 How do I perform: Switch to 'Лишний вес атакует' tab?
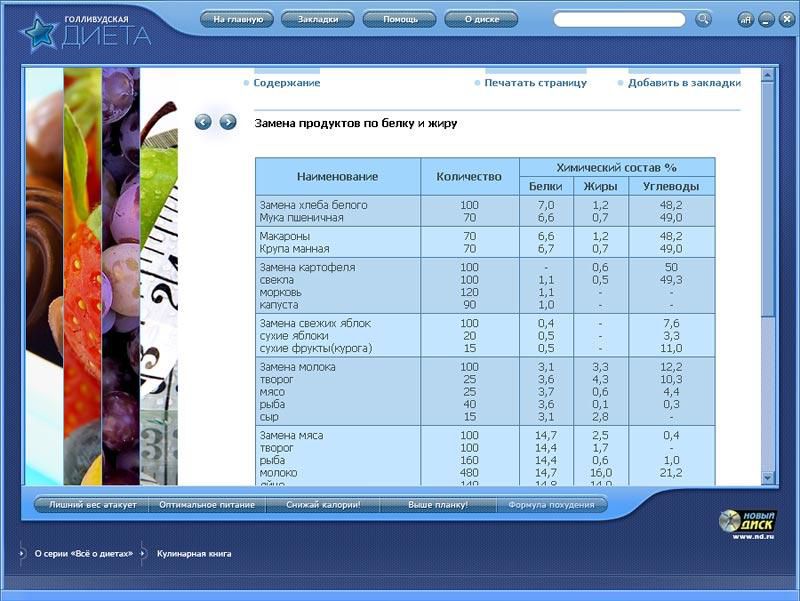pos(93,505)
